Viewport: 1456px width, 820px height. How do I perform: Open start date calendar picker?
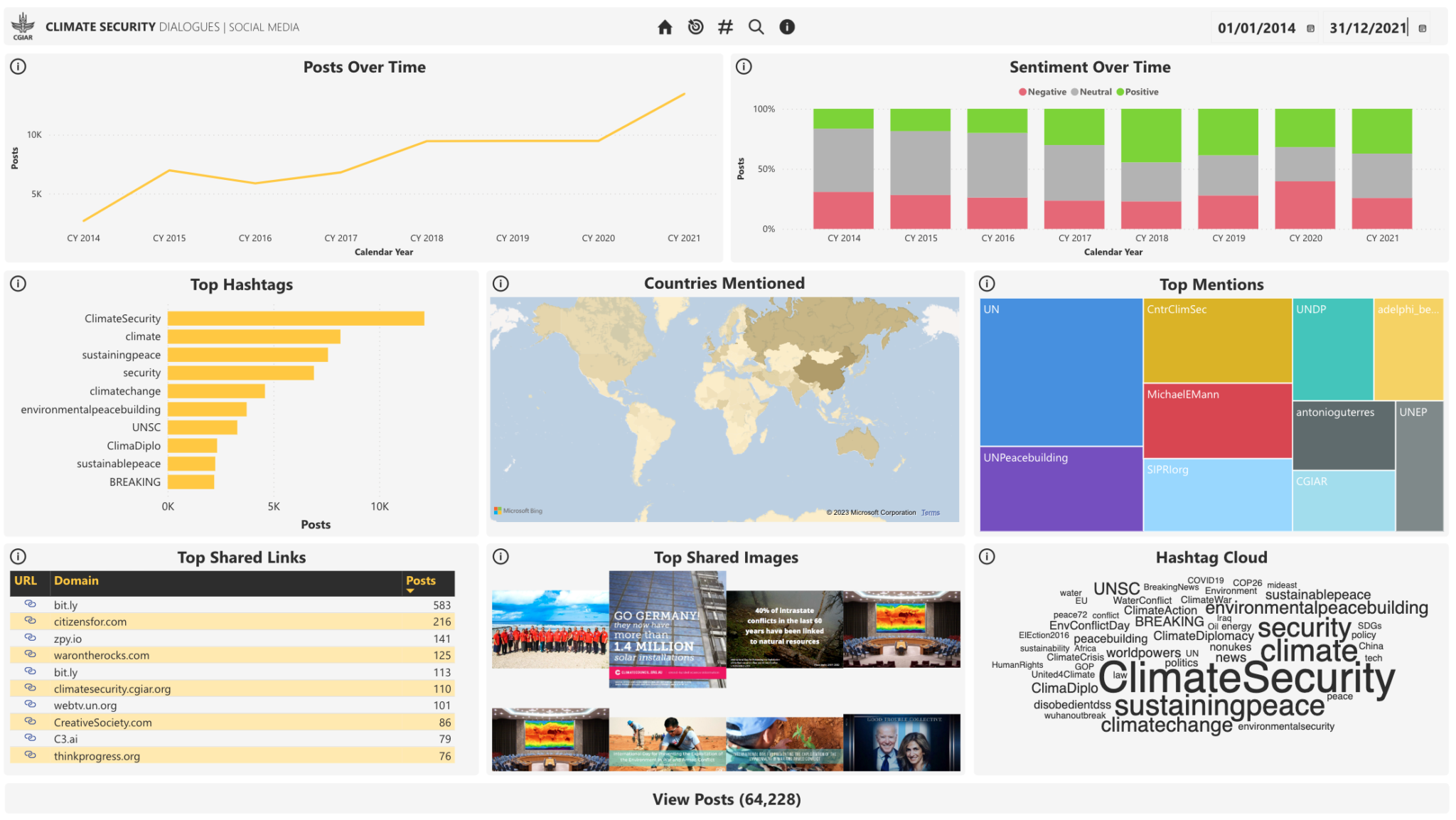[1310, 28]
